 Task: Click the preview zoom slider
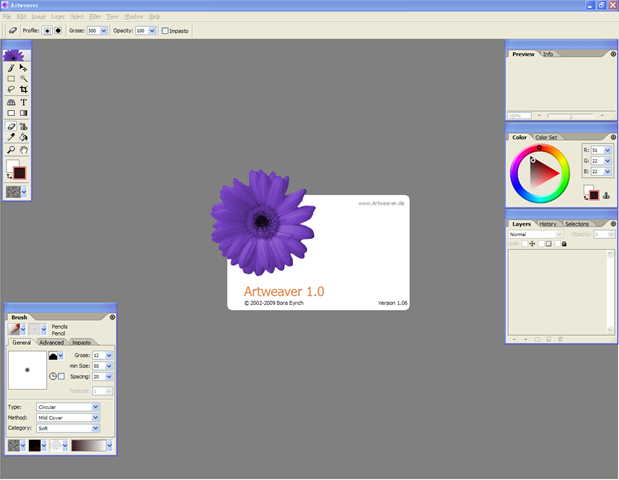[x=570, y=116]
